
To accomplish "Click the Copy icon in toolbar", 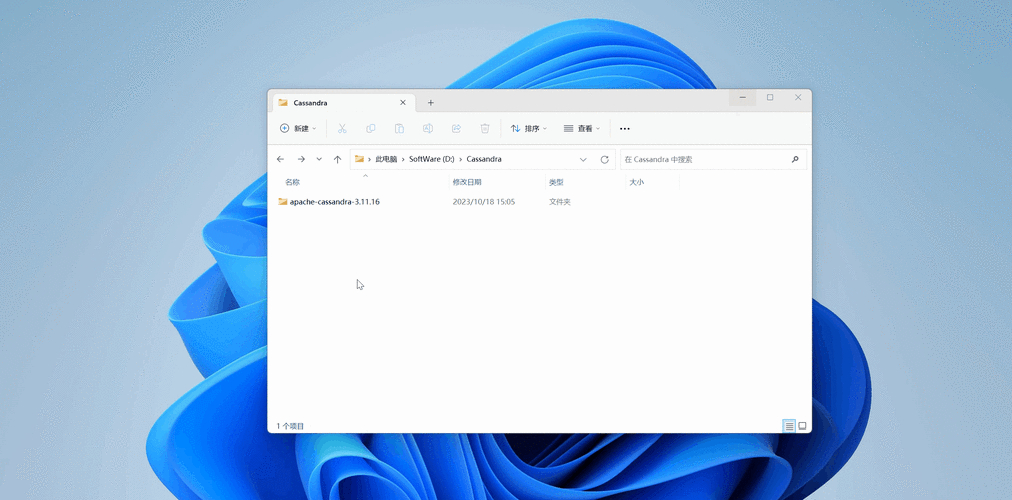I will pyautogui.click(x=370, y=128).
